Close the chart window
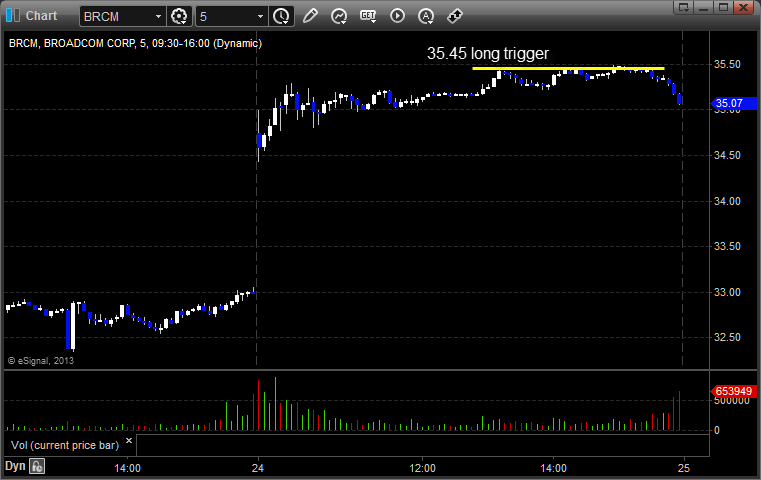This screenshot has width=761, height=480. [743, 7]
